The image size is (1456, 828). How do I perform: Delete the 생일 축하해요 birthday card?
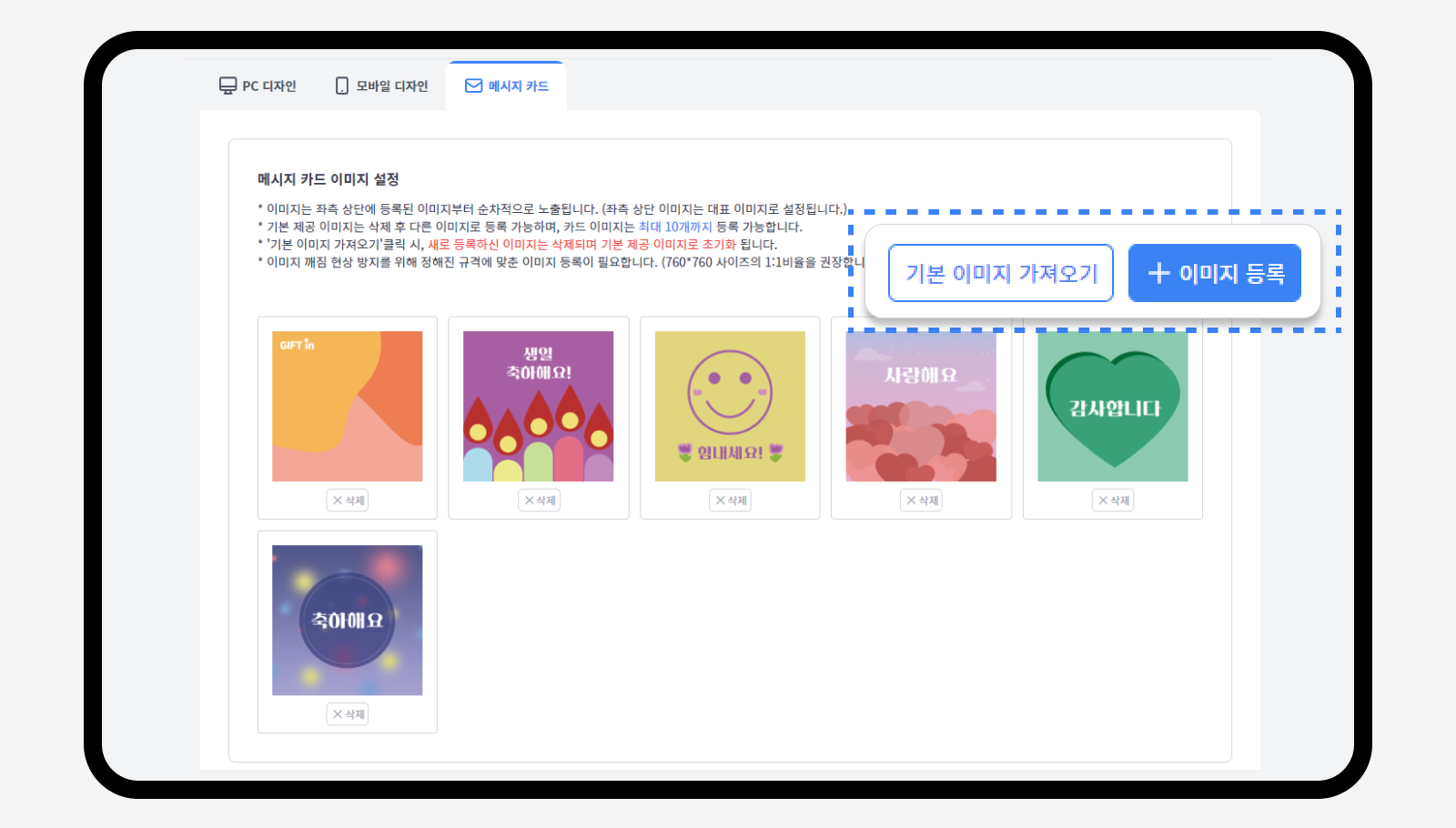point(539,500)
